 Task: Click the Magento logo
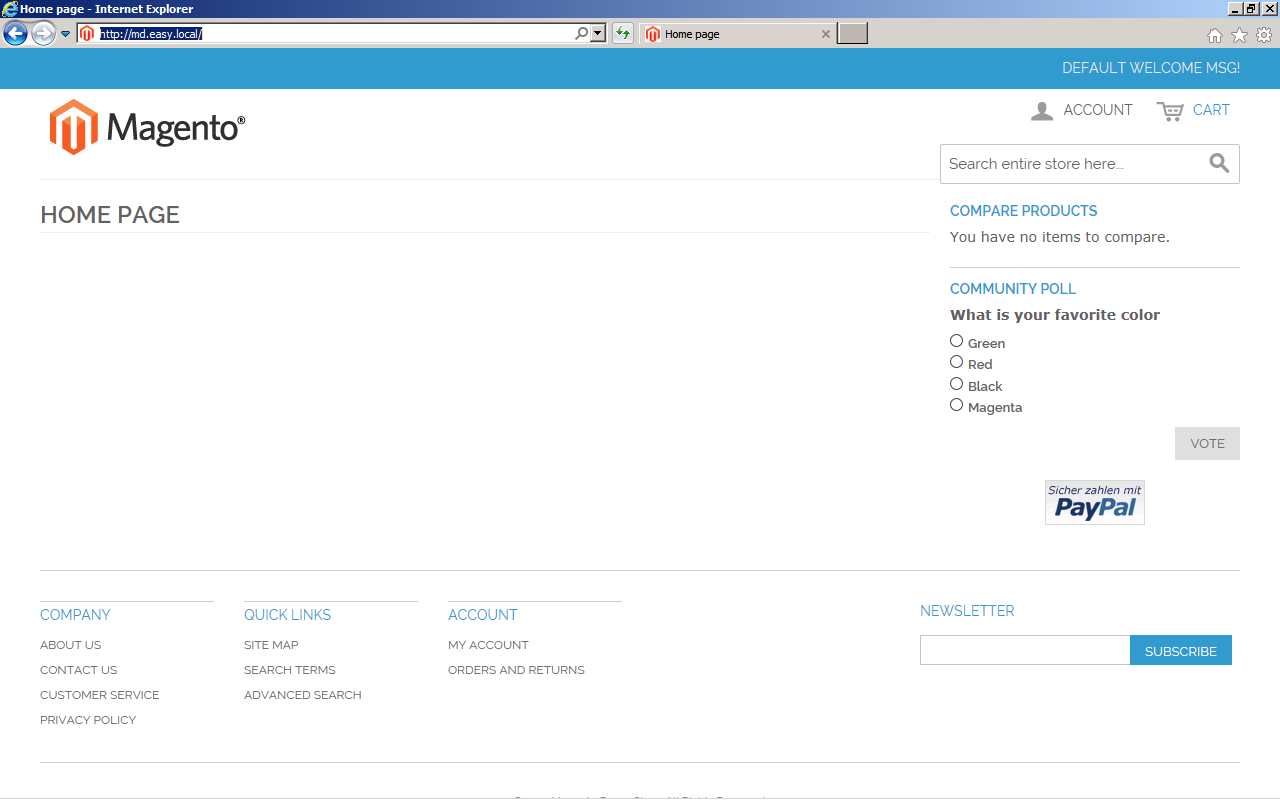click(147, 127)
